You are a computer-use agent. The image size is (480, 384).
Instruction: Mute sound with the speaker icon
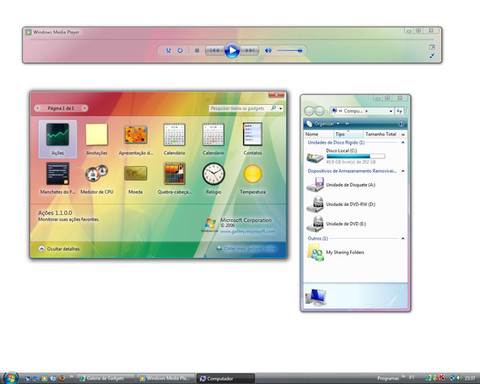click(x=268, y=51)
